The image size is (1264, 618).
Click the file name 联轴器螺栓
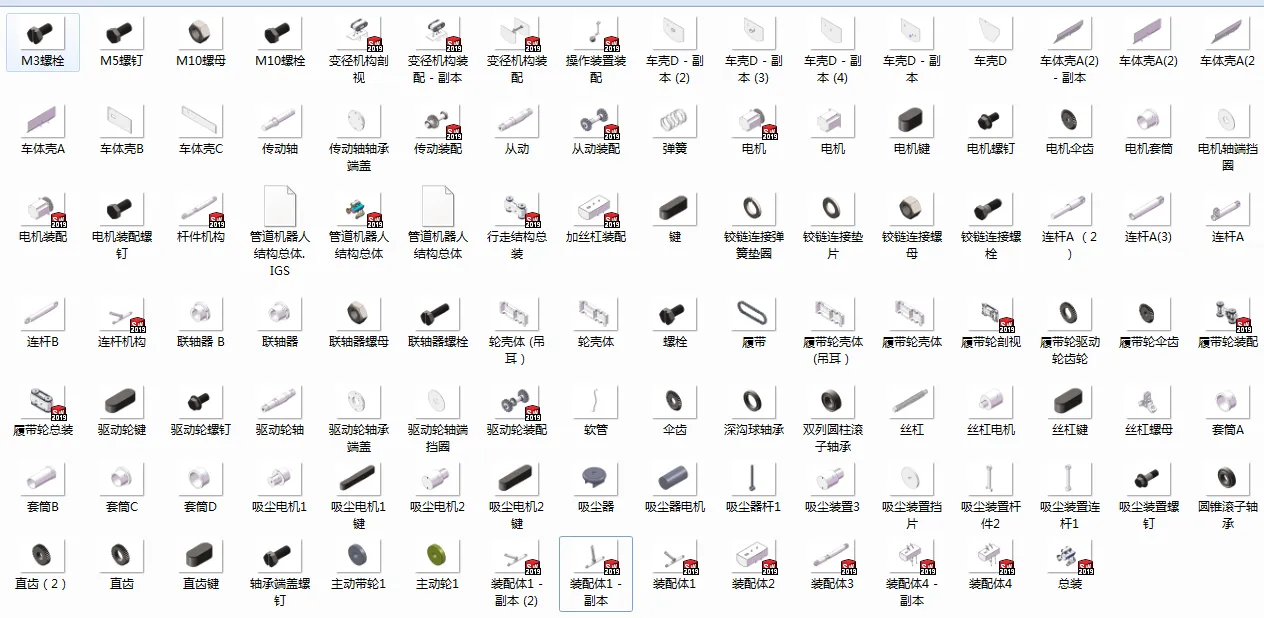tap(438, 342)
